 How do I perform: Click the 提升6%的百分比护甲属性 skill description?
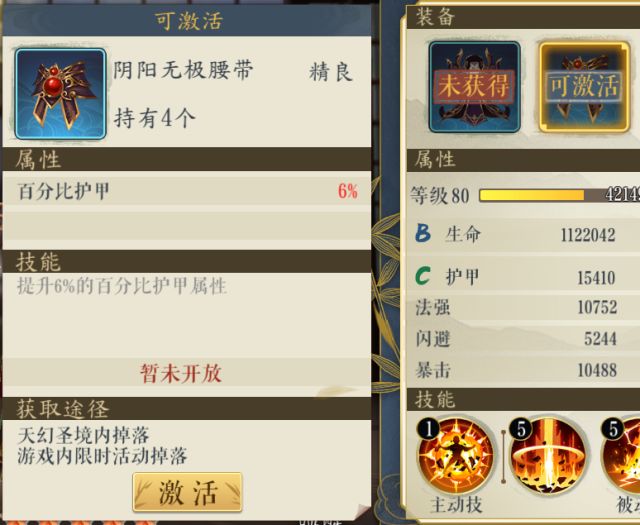click(122, 287)
